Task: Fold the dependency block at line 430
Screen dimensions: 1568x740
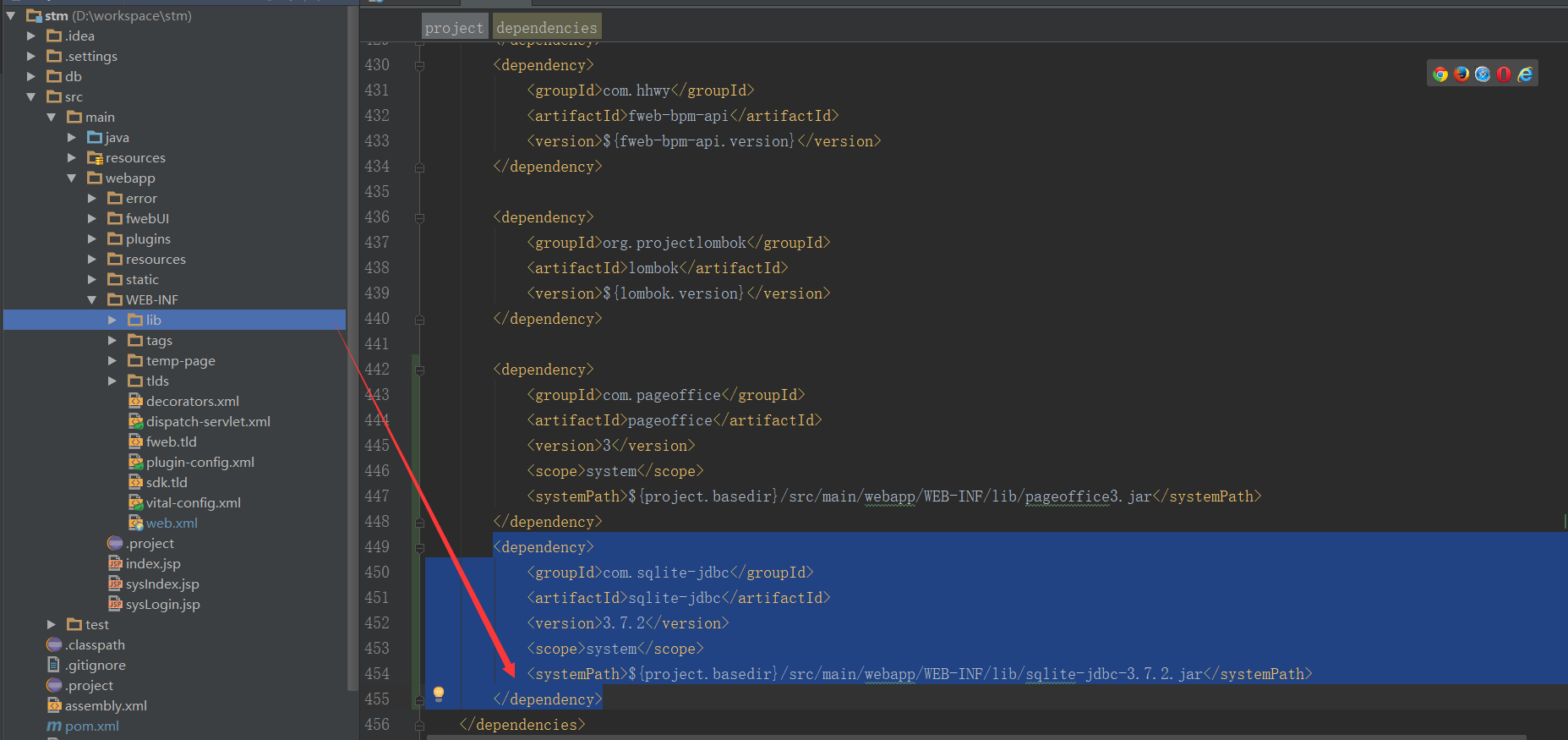Action: (419, 65)
